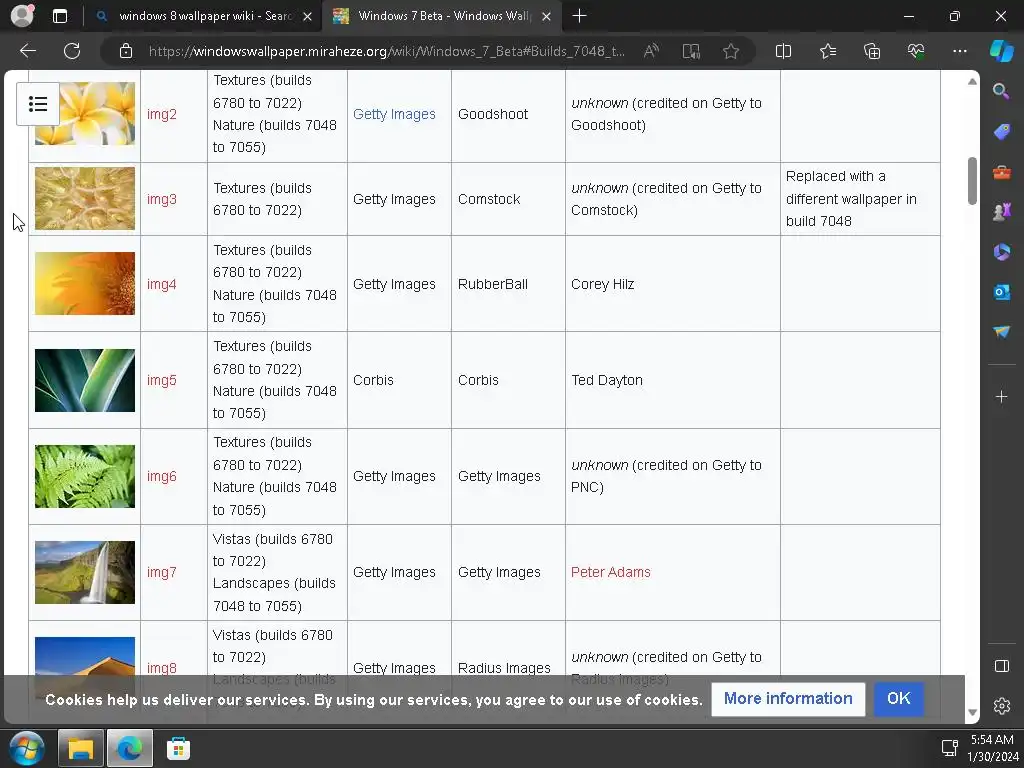
Task: Toggle split screen view
Action: [x=783, y=51]
